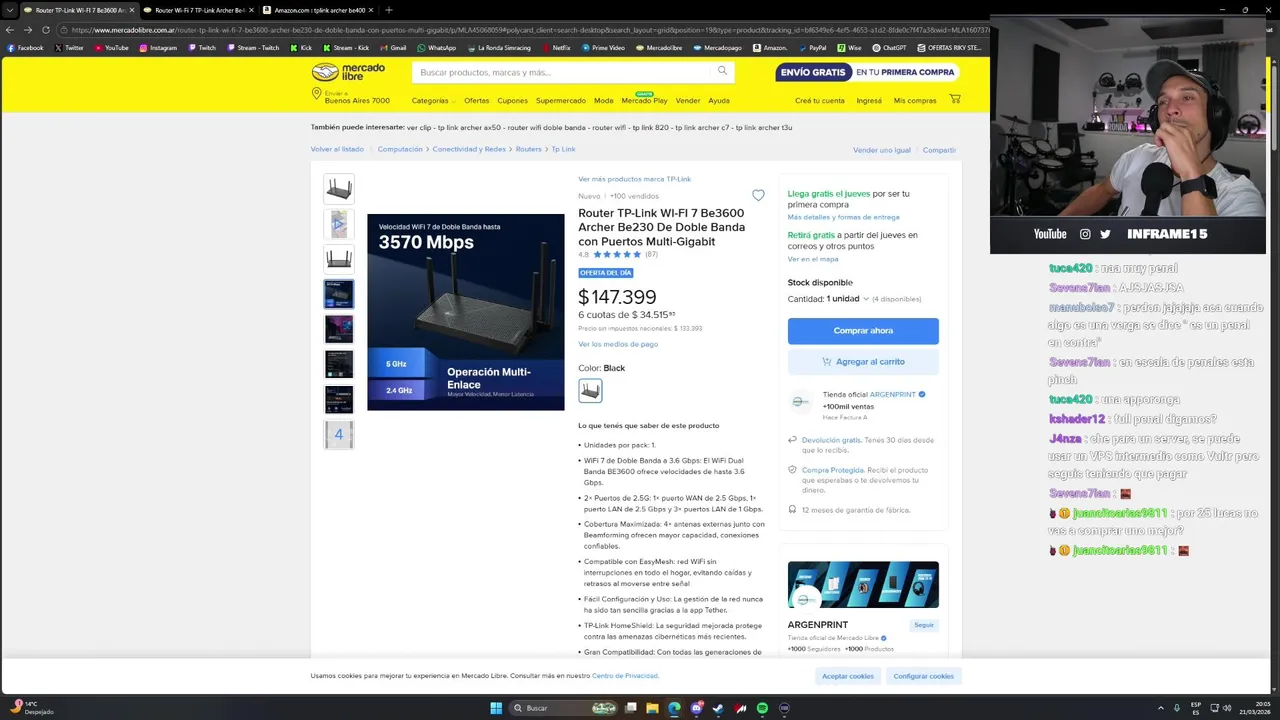This screenshot has height=720, width=1280.
Task: Show hidden system tray icons
Action: pos(1160,708)
